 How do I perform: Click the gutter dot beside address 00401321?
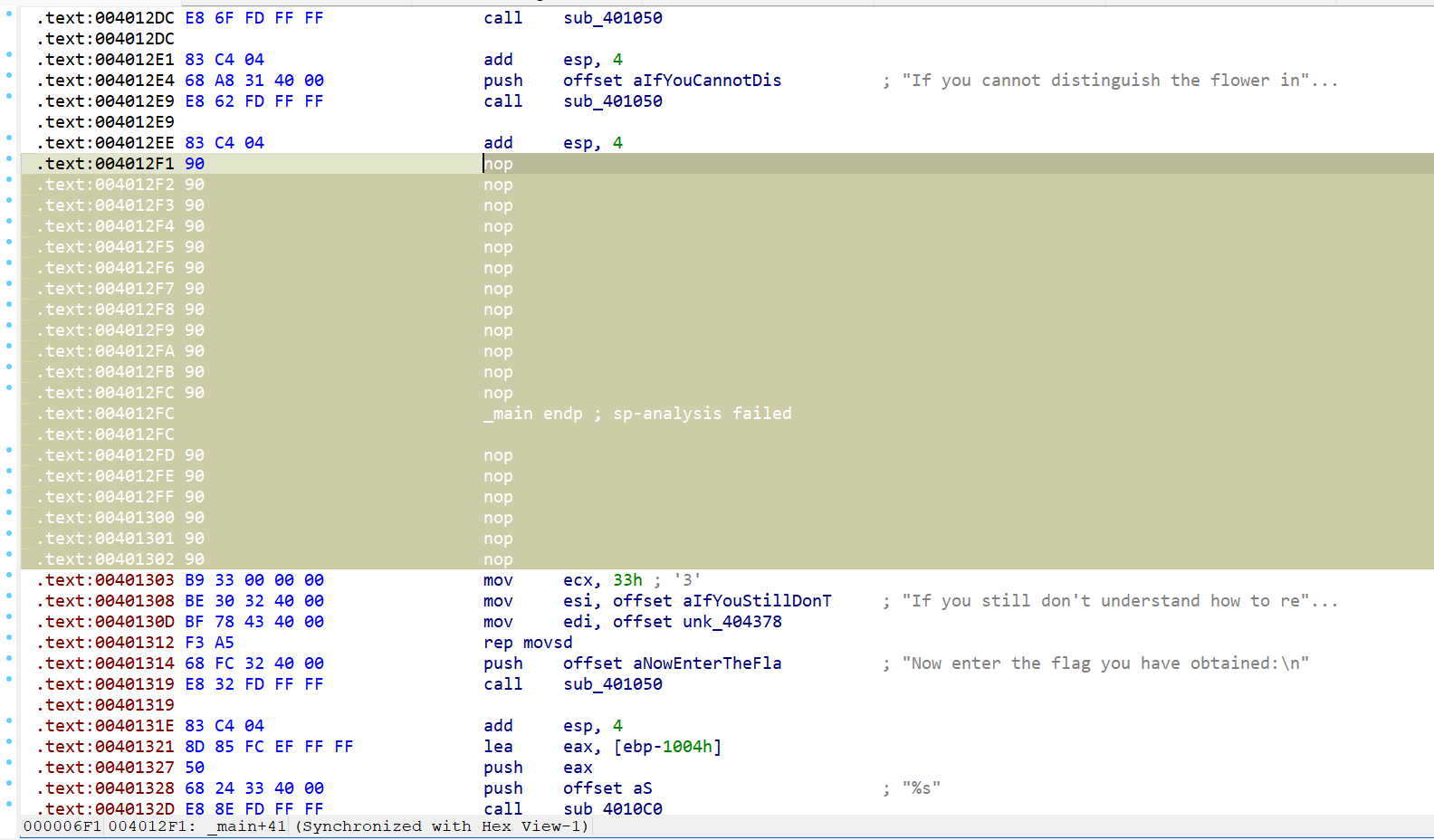click(9, 742)
